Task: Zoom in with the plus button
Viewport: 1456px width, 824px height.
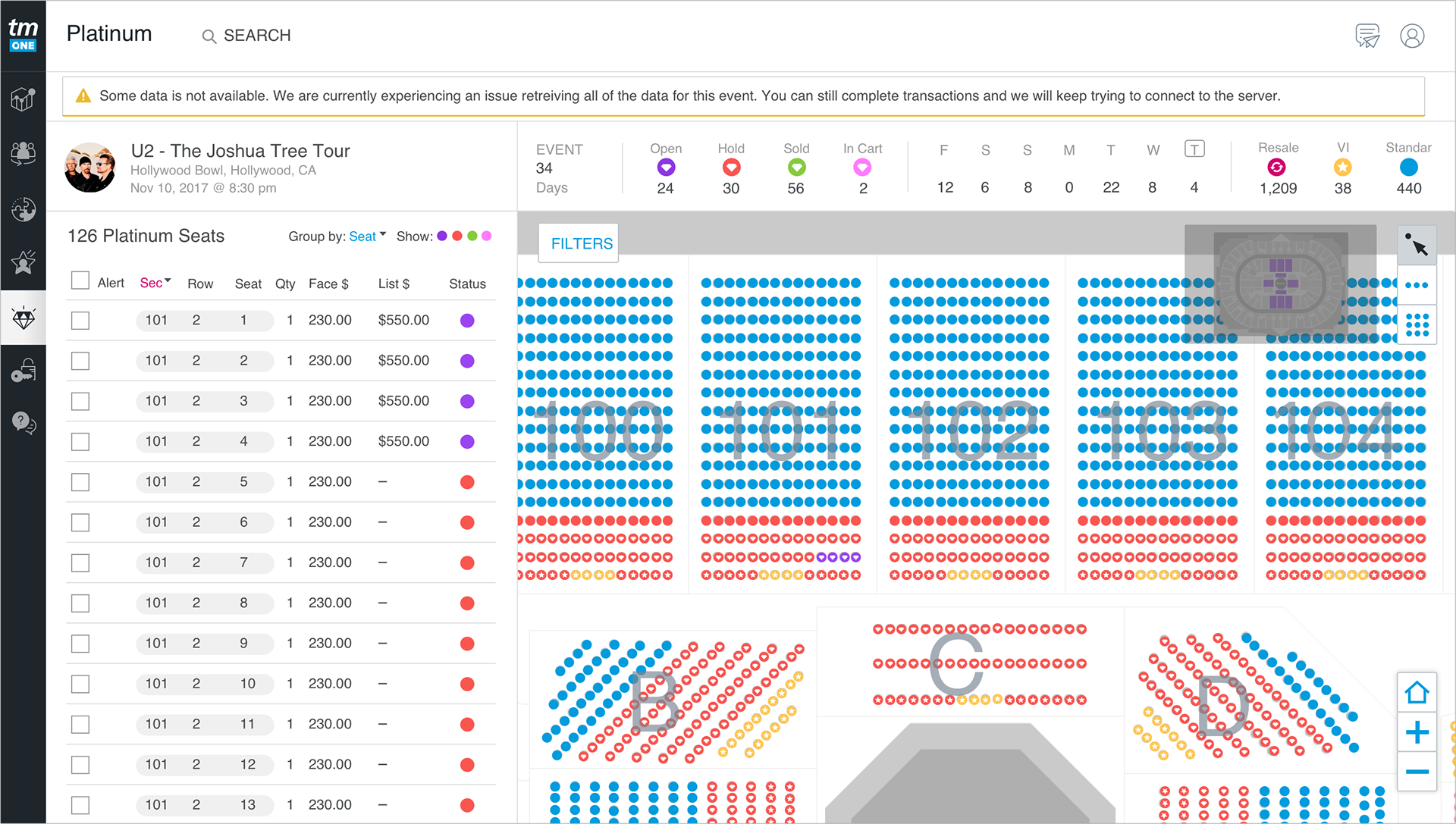Action: pyautogui.click(x=1417, y=732)
